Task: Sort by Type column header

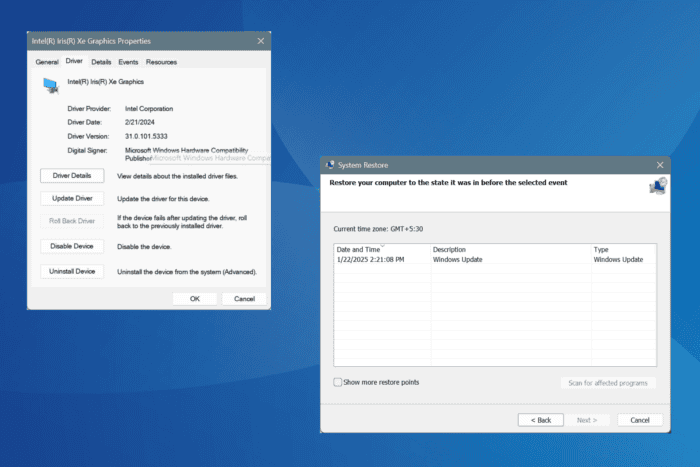Action: pos(624,250)
